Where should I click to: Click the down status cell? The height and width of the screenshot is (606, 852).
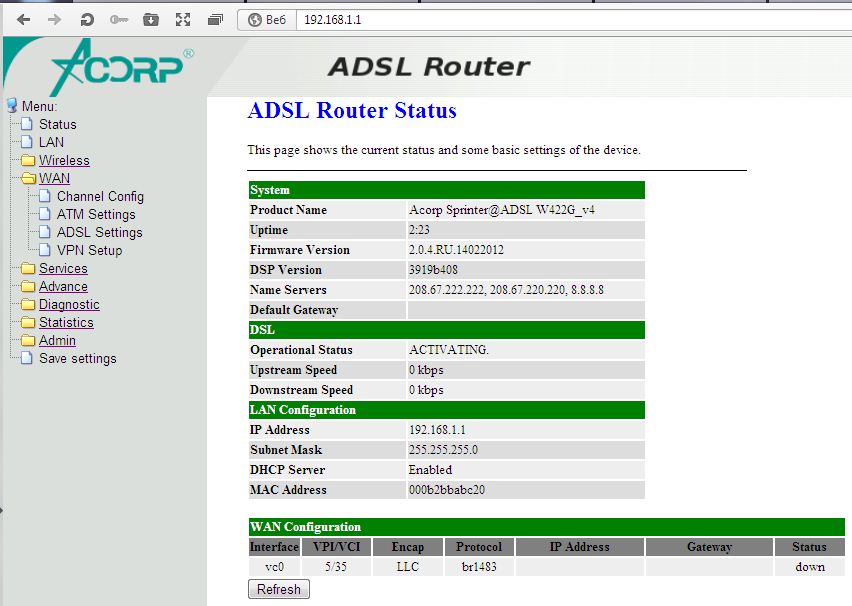point(810,567)
